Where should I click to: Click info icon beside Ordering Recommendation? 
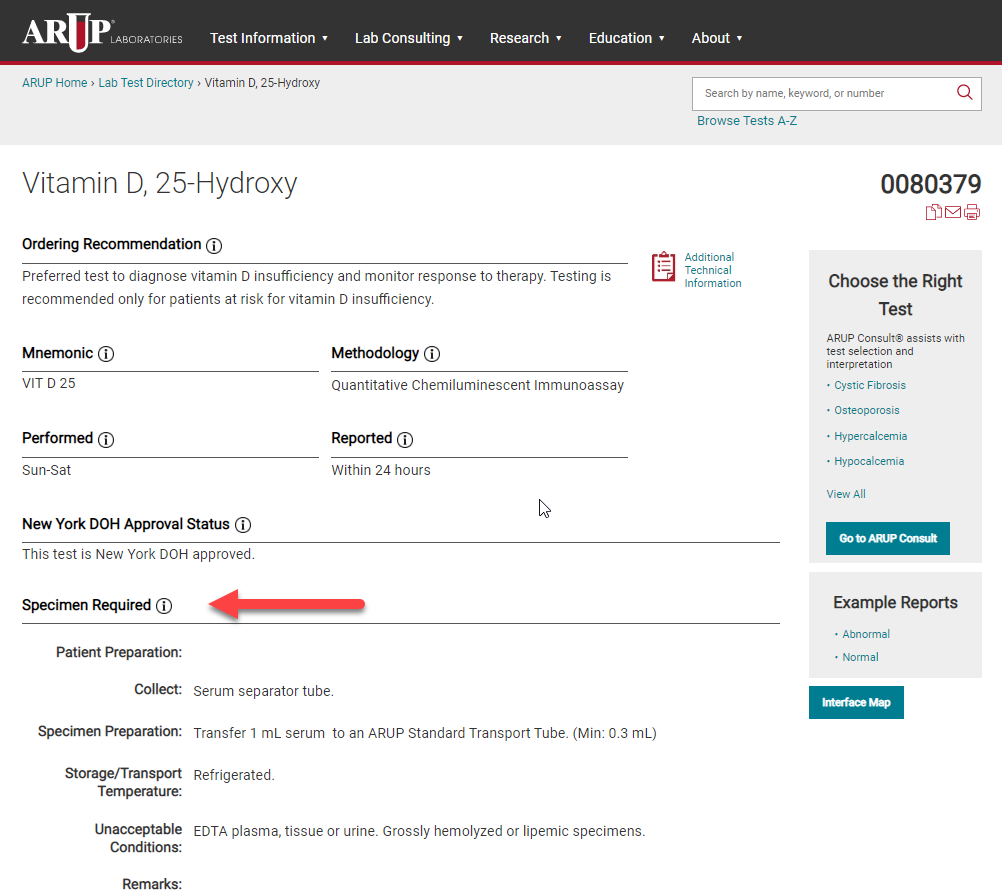point(214,245)
